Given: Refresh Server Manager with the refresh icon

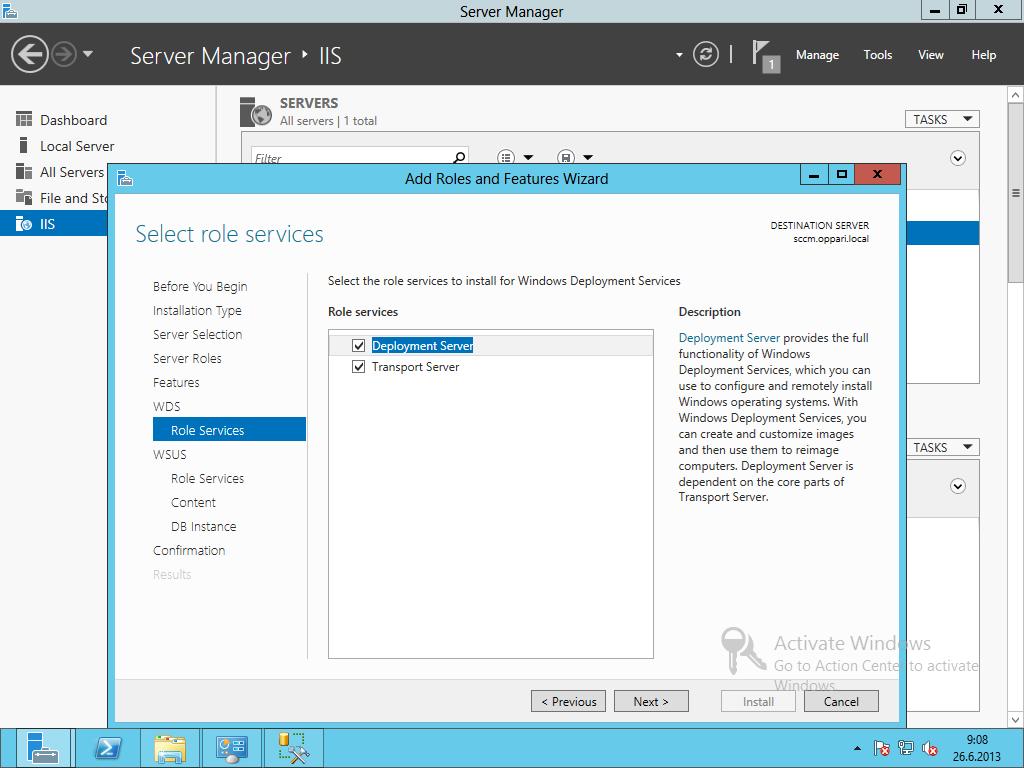Looking at the screenshot, I should [705, 54].
